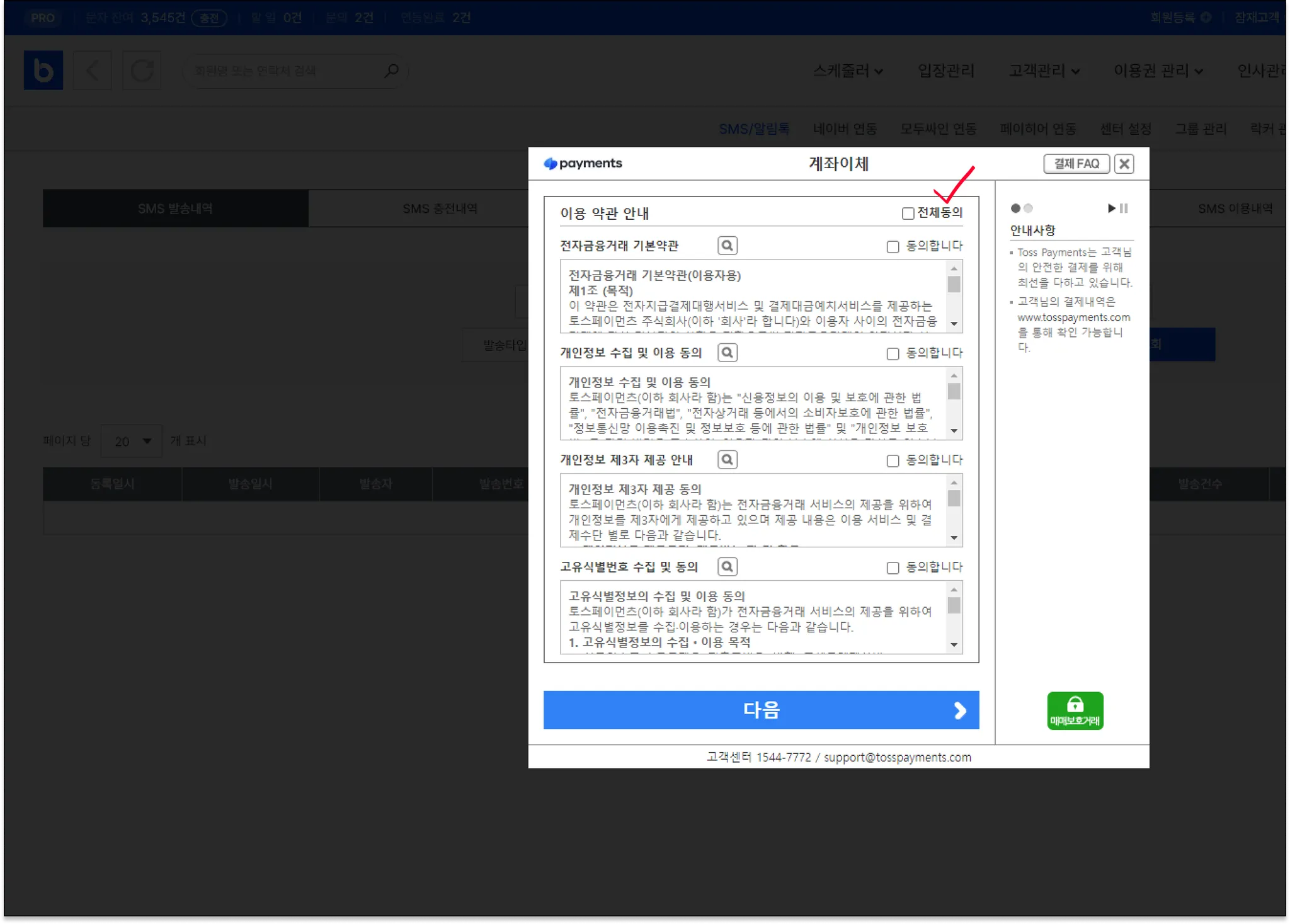
Task: Agree to 전자금융거래 기본약관 checkbox
Action: [x=893, y=247]
